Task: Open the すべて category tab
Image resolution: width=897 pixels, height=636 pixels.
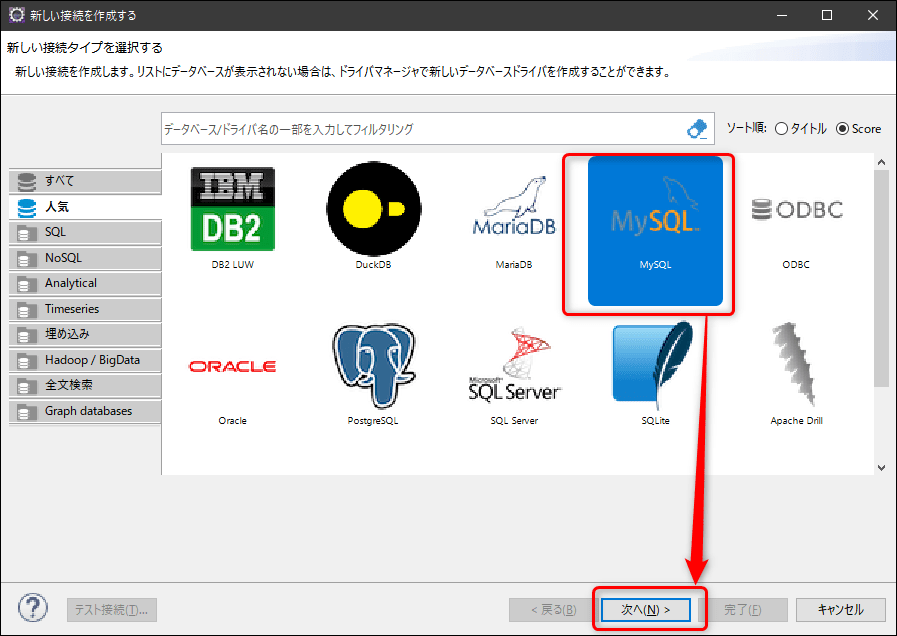Action: (85, 181)
